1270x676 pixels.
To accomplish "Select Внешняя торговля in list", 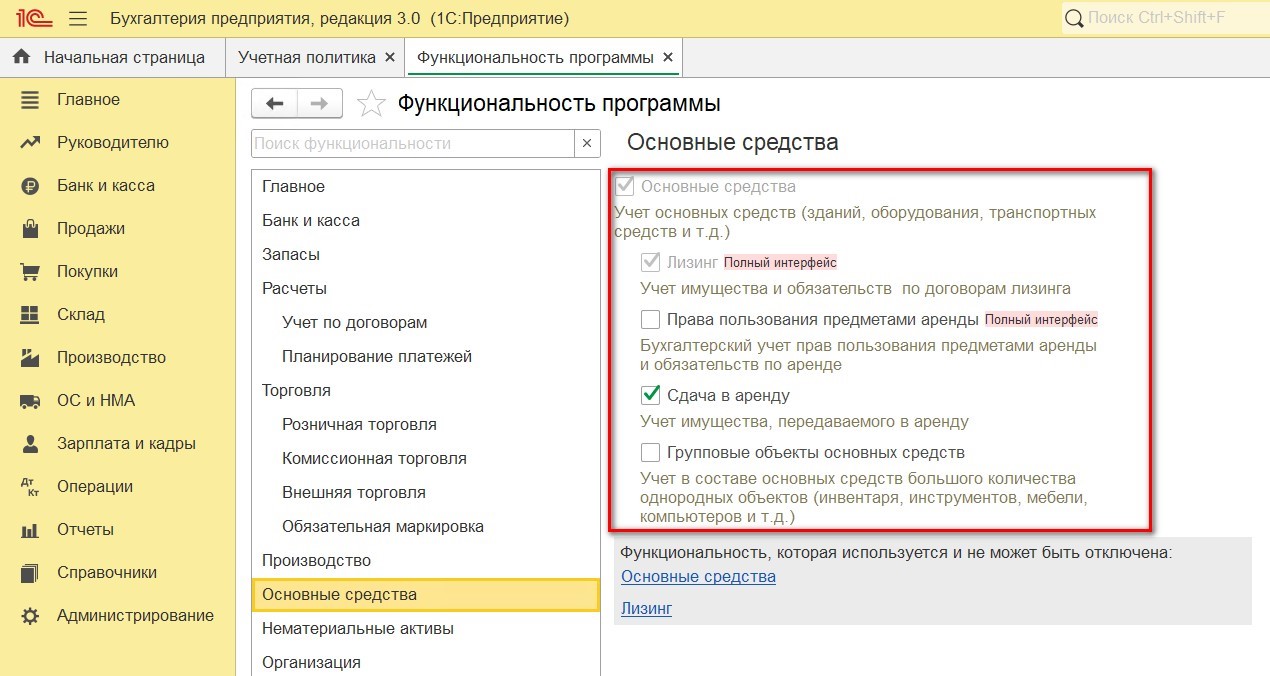I will (x=426, y=493).
